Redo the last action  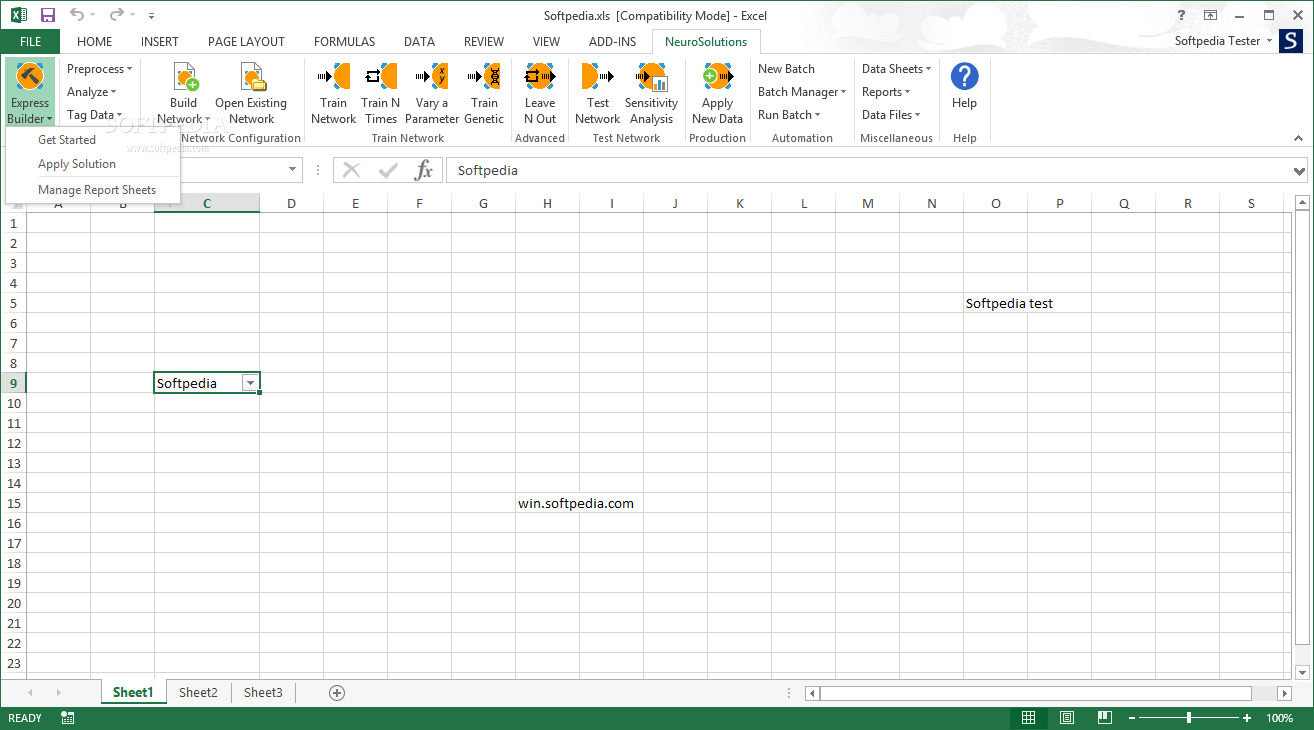117,15
